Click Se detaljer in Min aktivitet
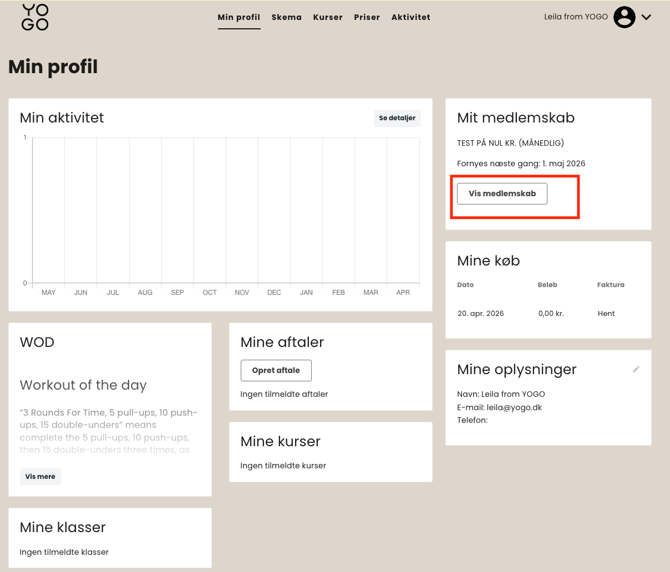The image size is (670, 572). pos(397,118)
